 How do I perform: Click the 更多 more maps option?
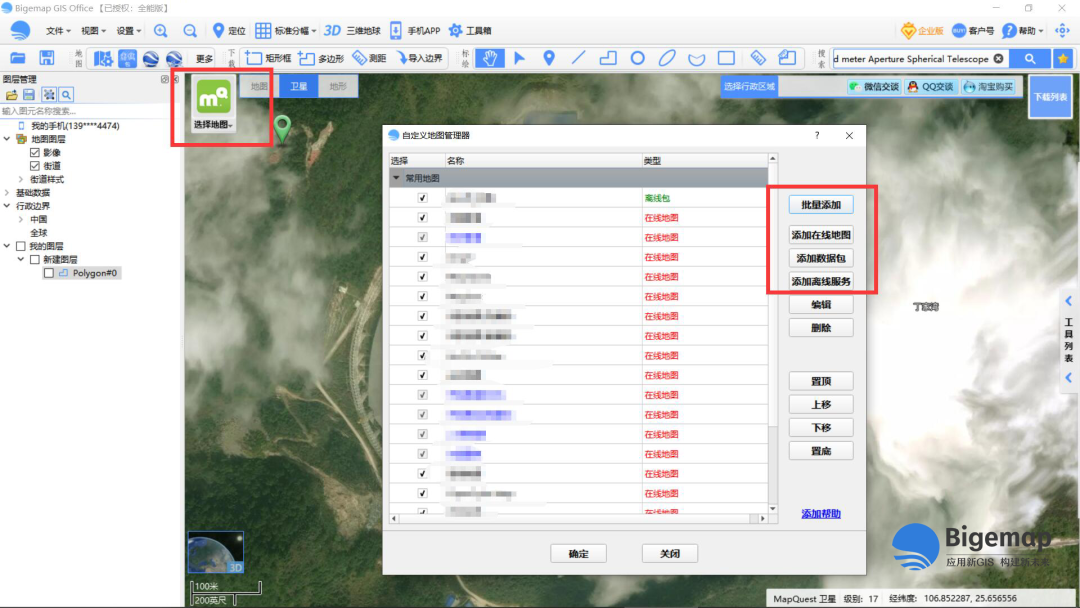(x=205, y=59)
